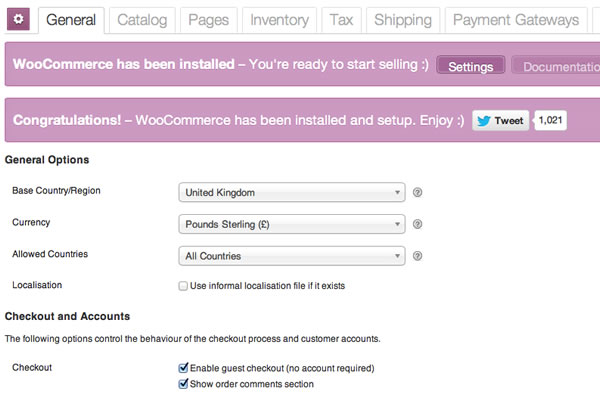This screenshot has height=400, width=600.
Task: Click help icon next to Currency dropdown
Action: tap(417, 224)
